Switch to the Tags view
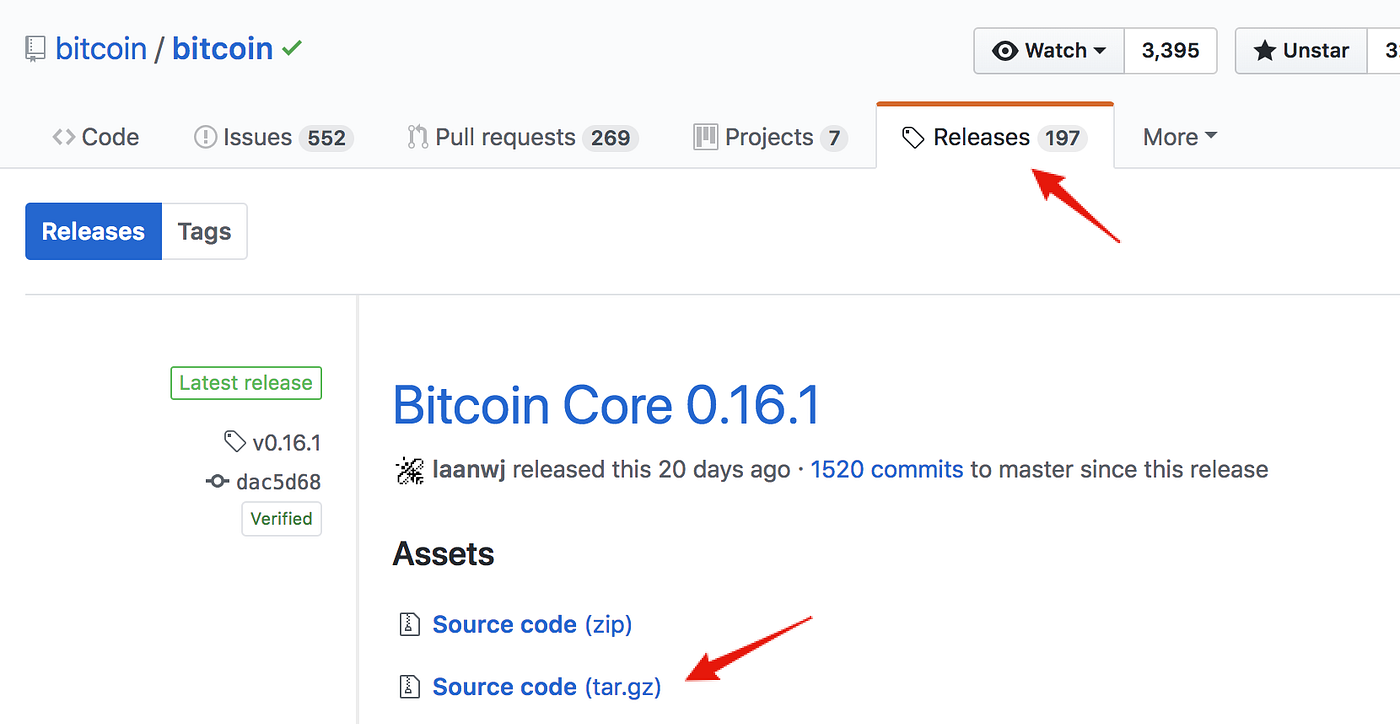Image resolution: width=1400 pixels, height=724 pixels. (x=204, y=231)
